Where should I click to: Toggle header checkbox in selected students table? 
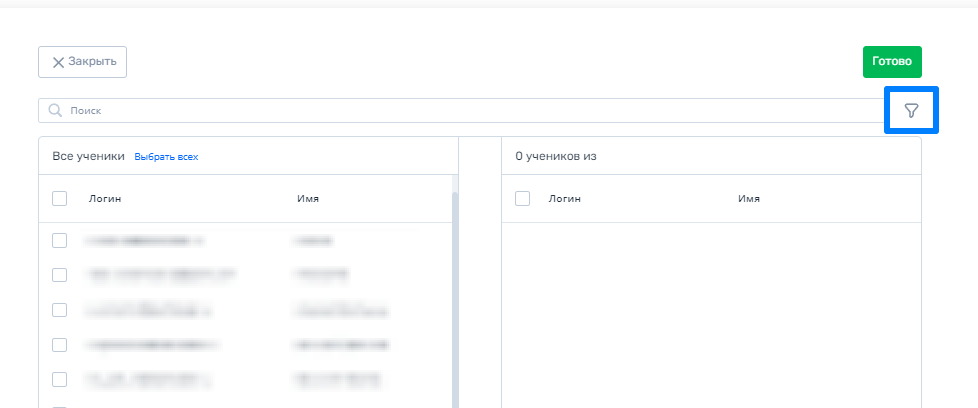(522, 199)
